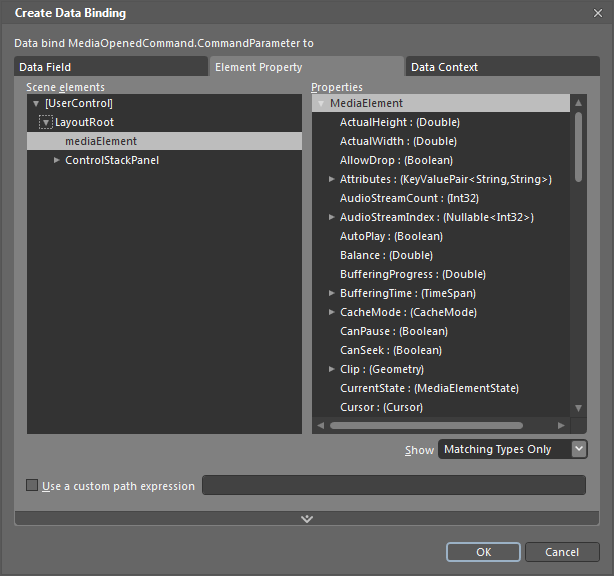The width and height of the screenshot is (614, 576).
Task: Click the horizontal scrollbar right arrow
Action: tap(561, 425)
